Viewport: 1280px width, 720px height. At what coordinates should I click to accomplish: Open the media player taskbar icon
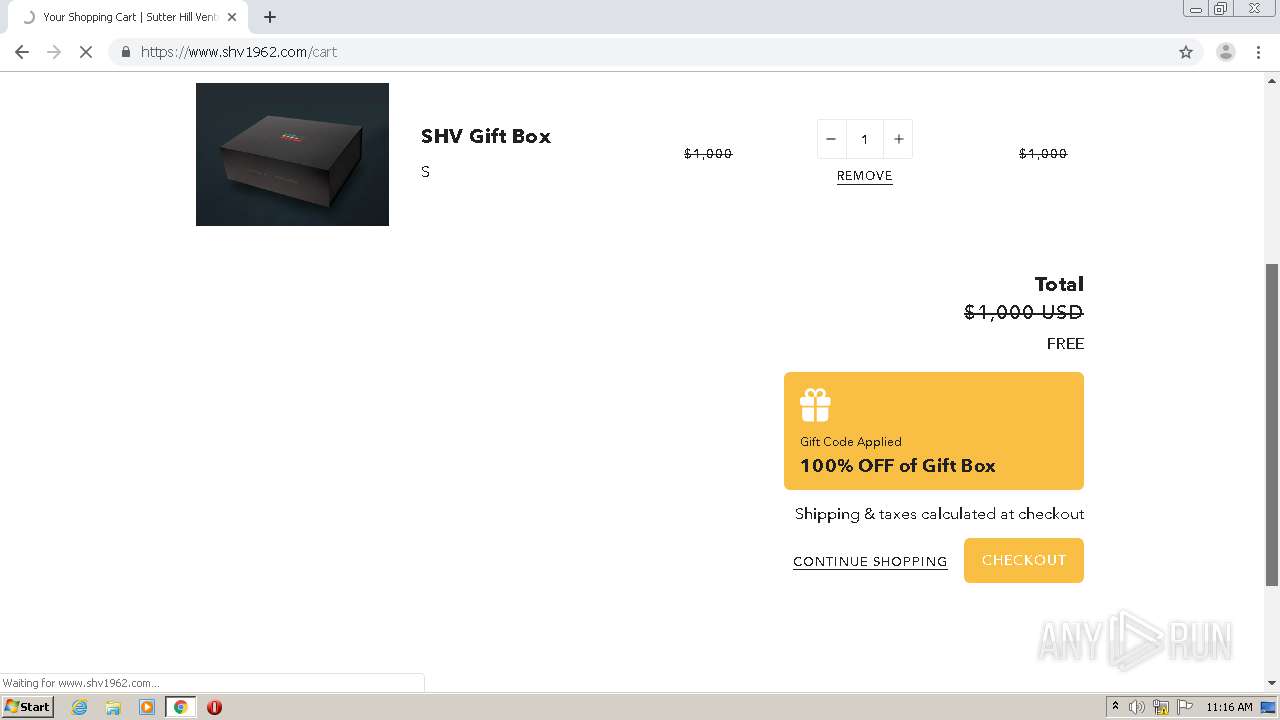(147, 707)
